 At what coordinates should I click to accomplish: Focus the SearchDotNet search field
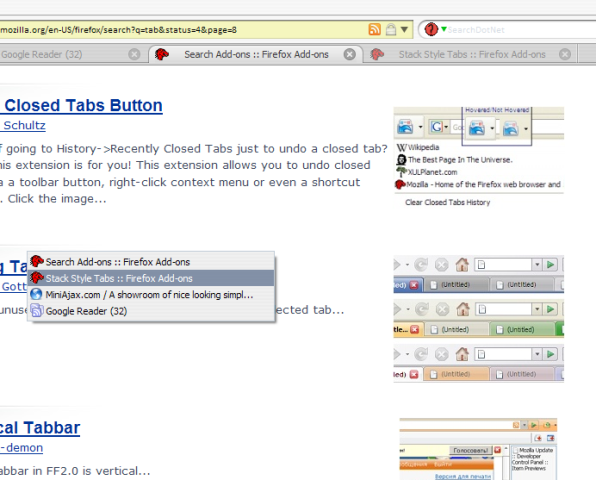[x=521, y=30]
